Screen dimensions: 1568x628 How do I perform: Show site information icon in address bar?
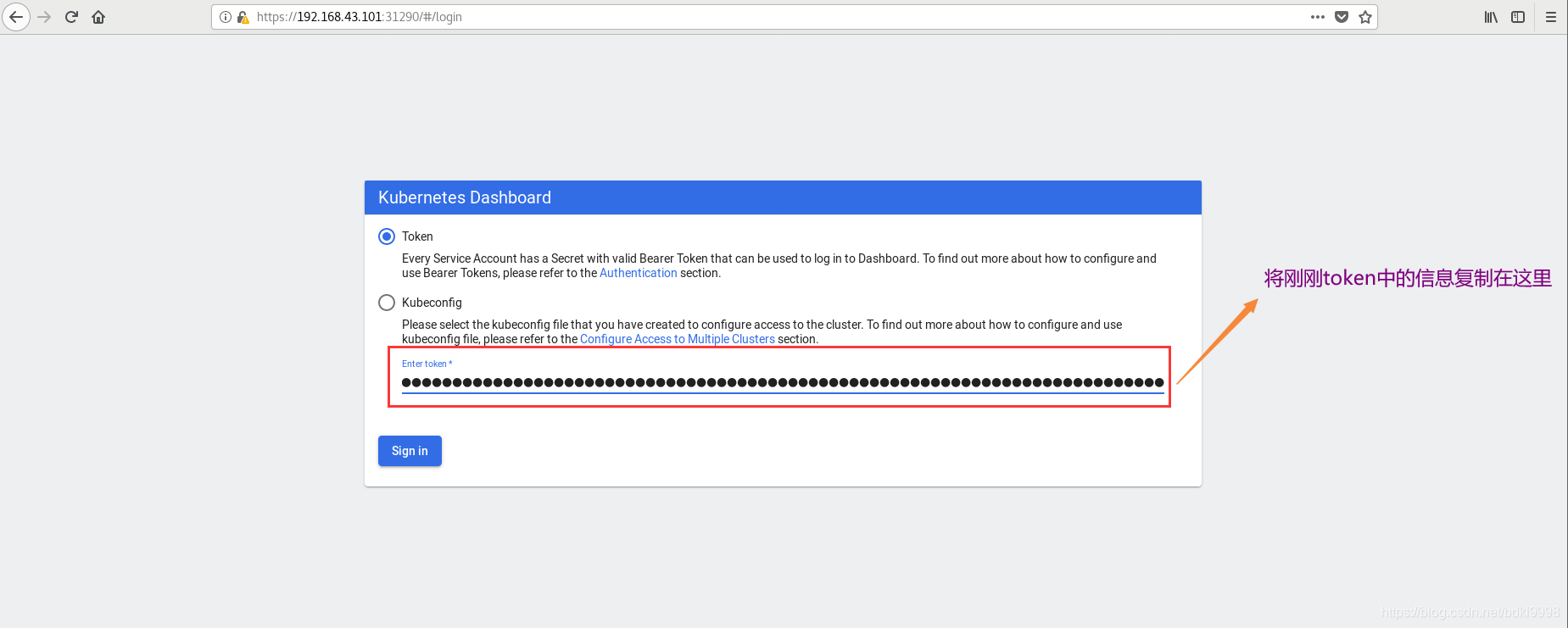click(x=226, y=17)
